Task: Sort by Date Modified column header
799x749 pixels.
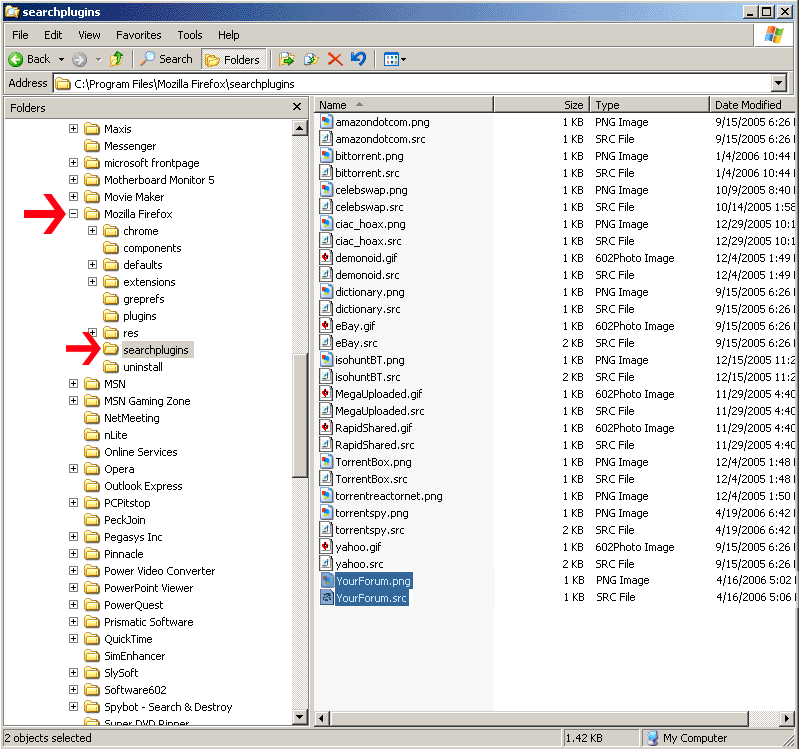Action: (752, 105)
